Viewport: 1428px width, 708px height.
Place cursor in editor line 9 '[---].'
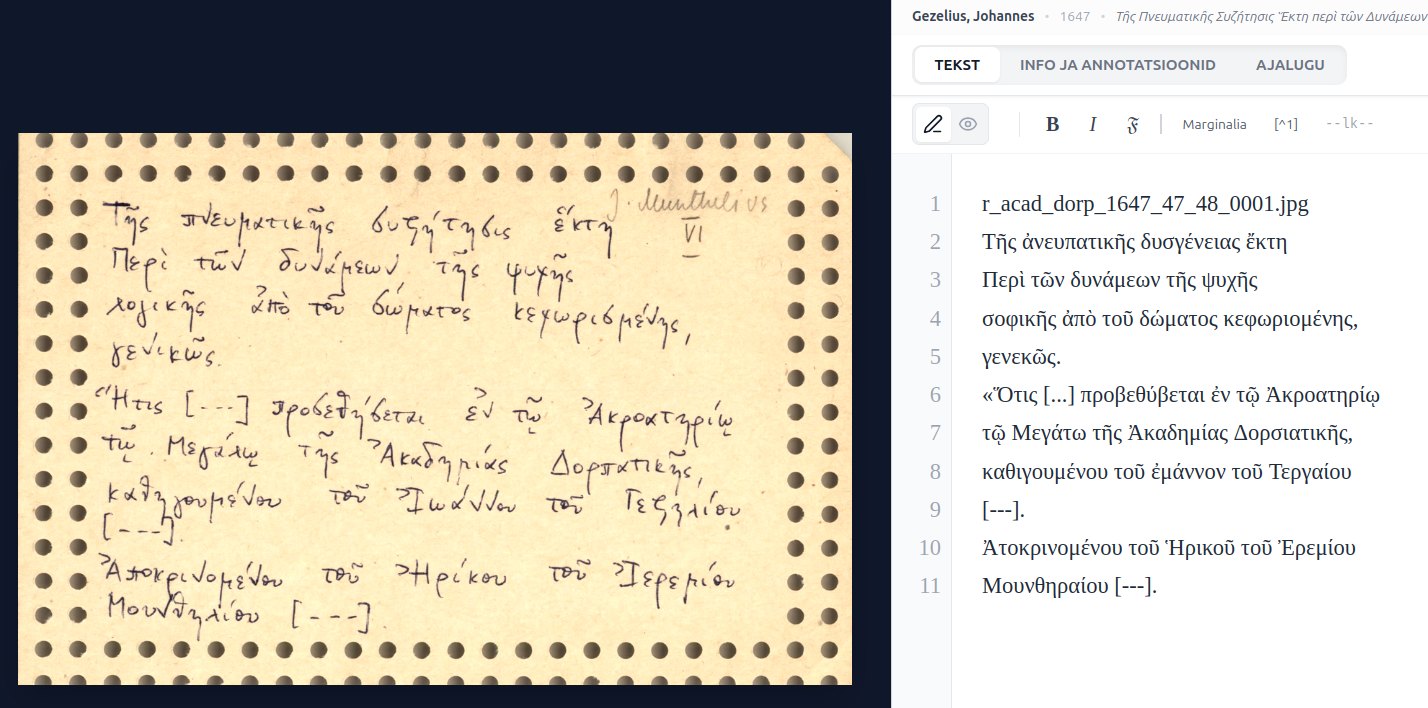1003,510
